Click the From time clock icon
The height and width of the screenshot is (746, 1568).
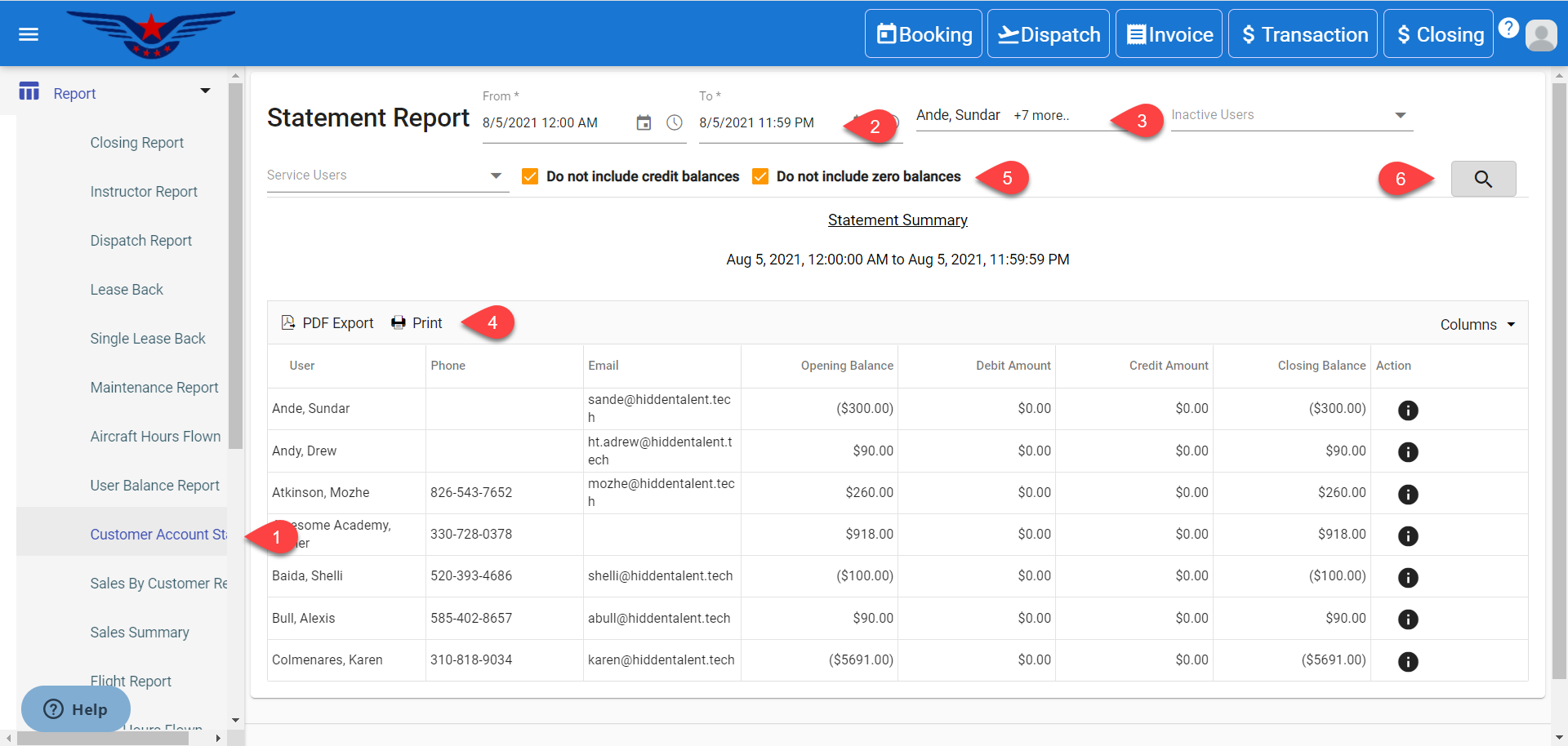674,122
